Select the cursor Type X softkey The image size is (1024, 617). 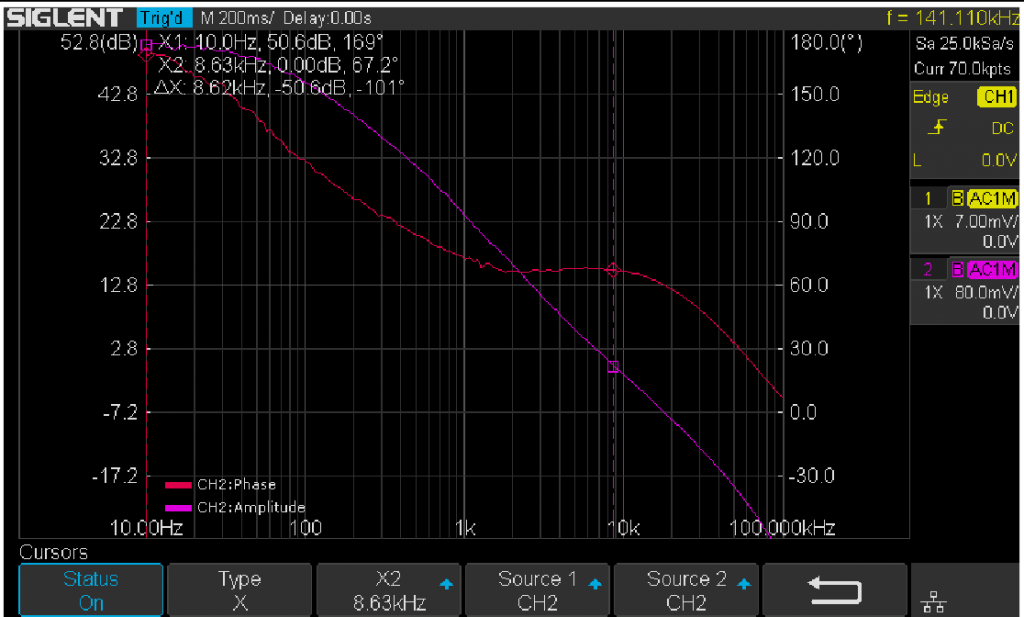click(239, 590)
